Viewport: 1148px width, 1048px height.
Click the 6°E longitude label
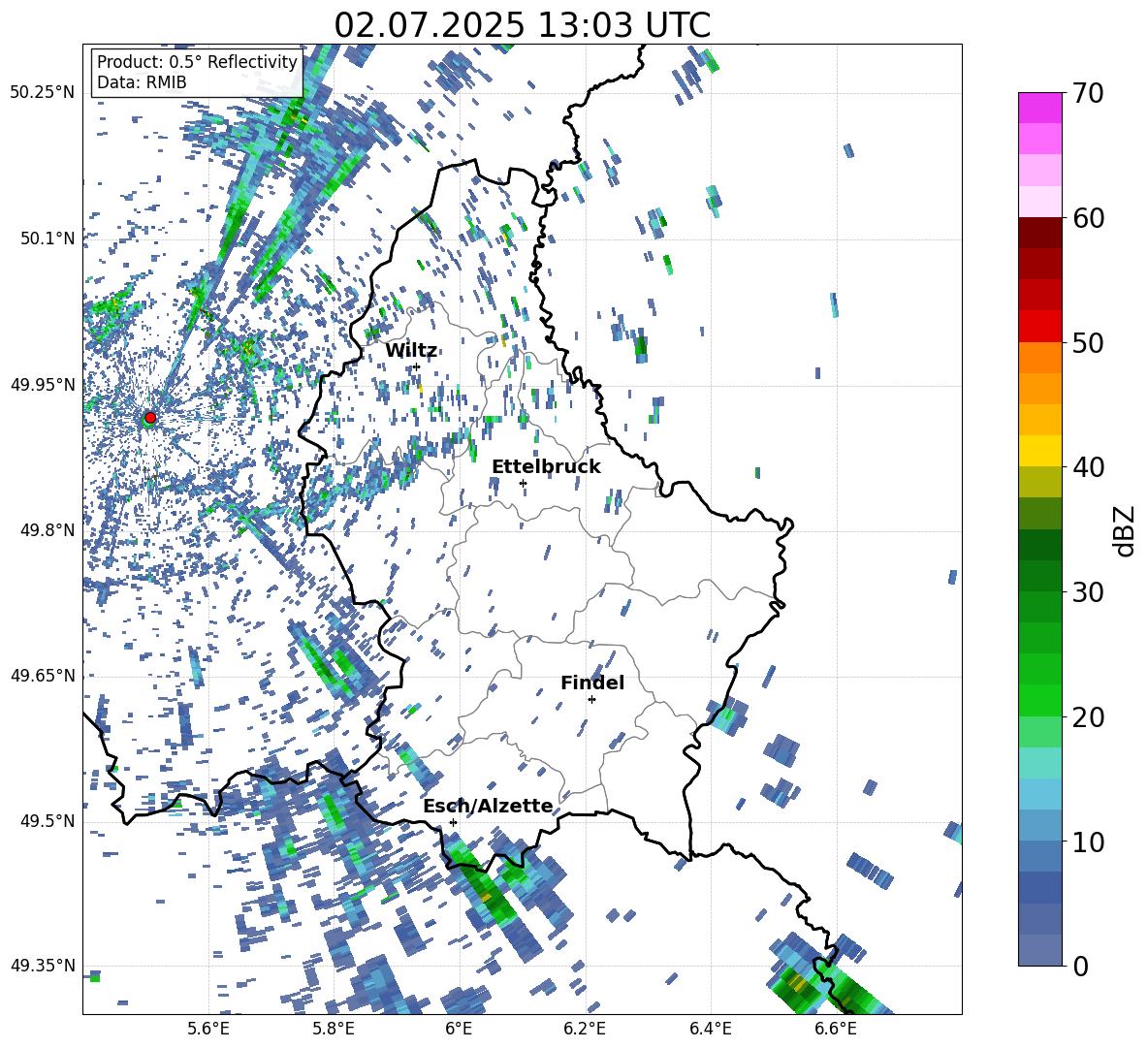click(x=459, y=1029)
